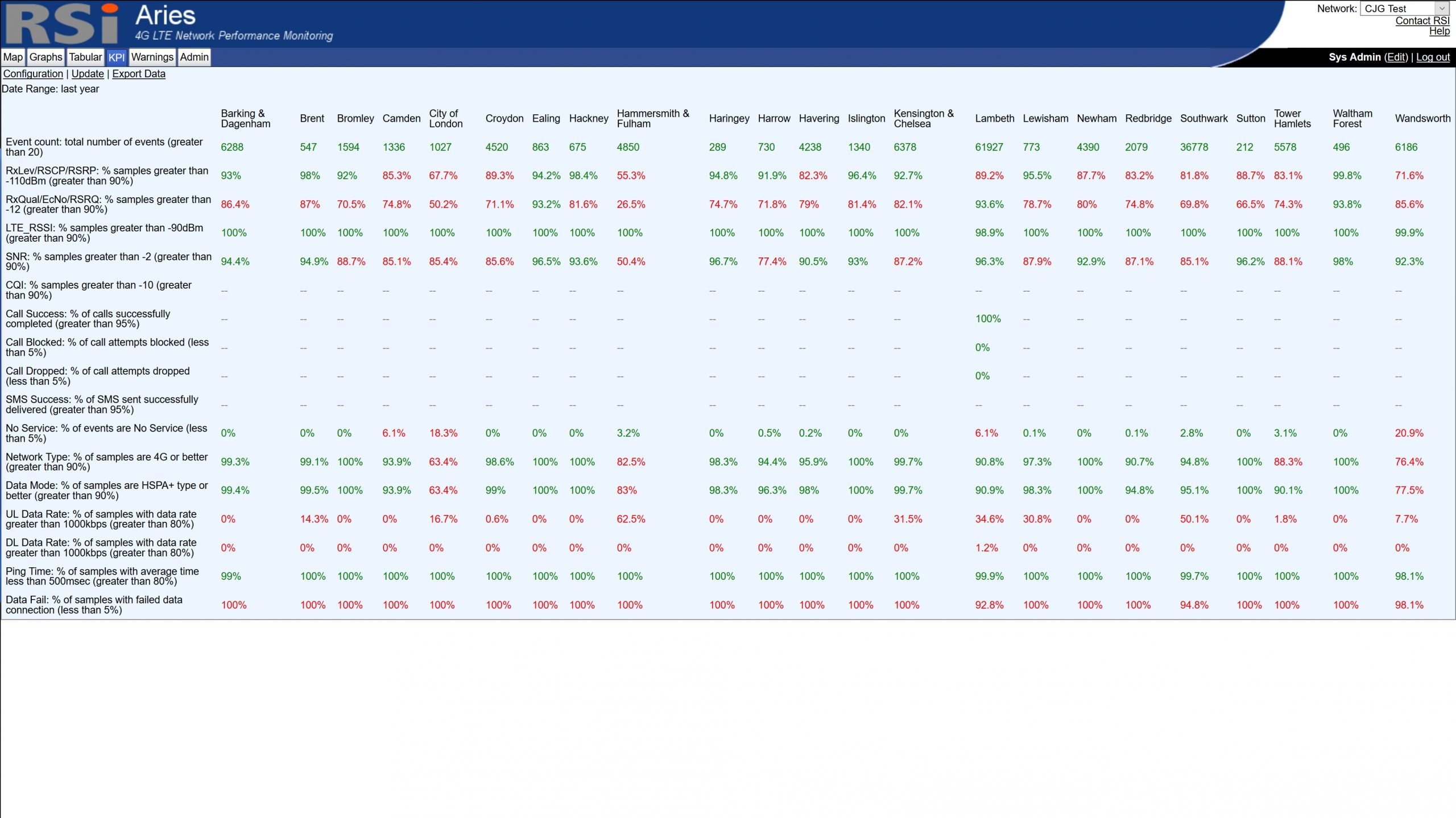Viewport: 1456px width, 818px height.
Task: Open the Graphs tab
Action: point(45,57)
